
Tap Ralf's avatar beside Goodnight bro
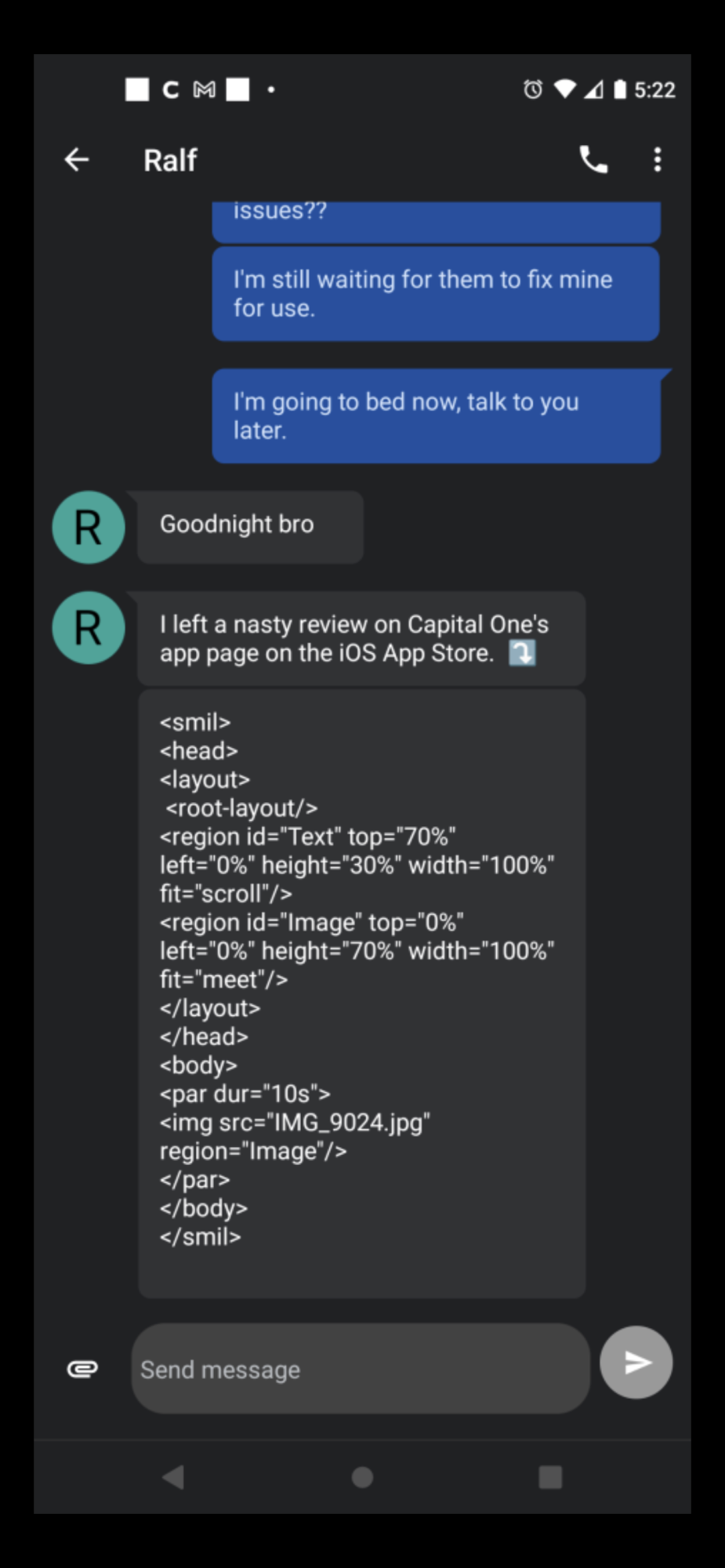(x=89, y=527)
